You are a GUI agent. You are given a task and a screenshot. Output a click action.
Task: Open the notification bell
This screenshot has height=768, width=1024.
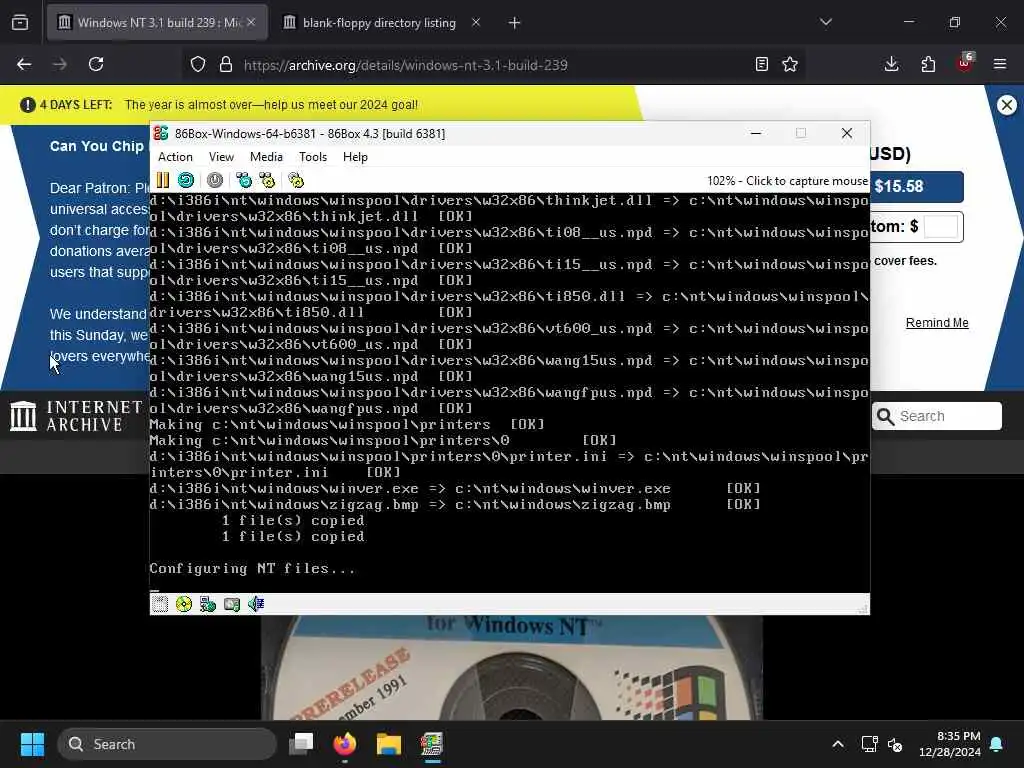[997, 744]
